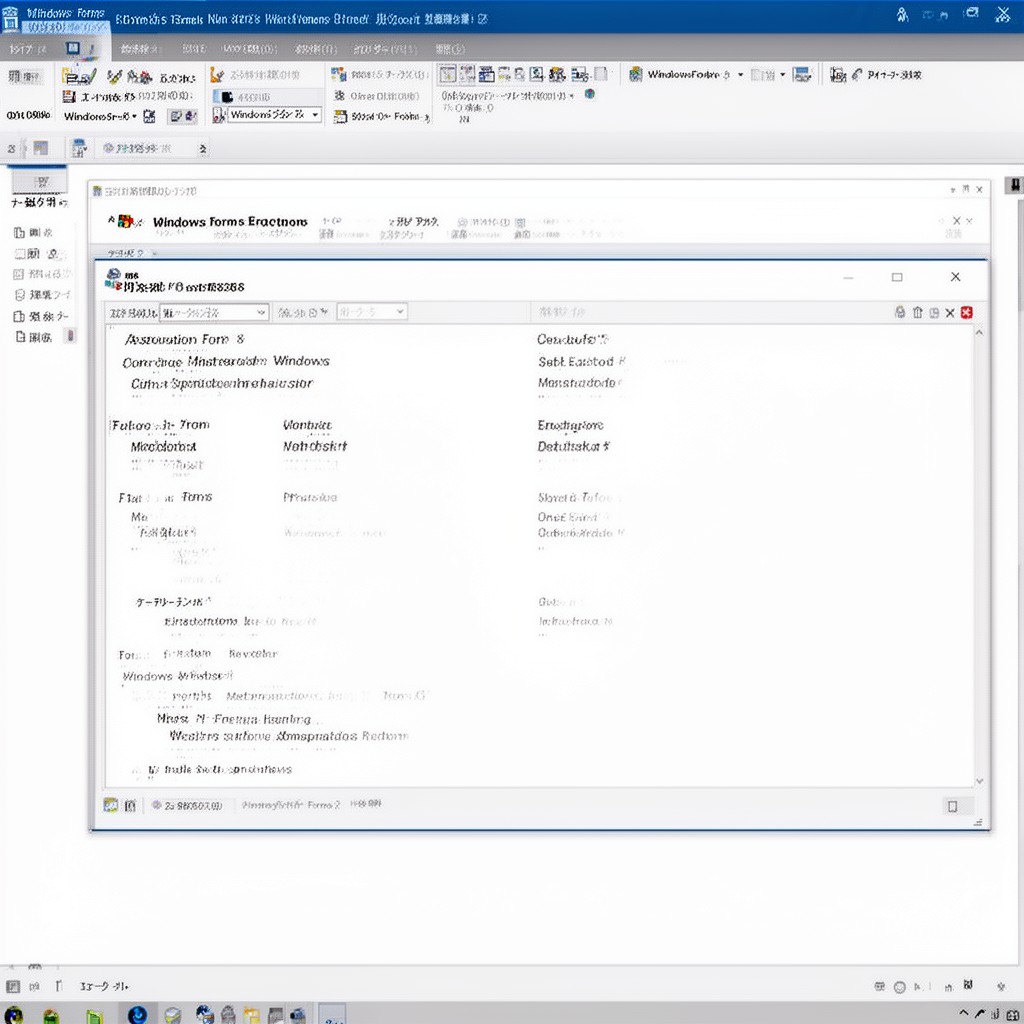Click the second sidebar icon
1024x1024 pixels.
(19, 253)
